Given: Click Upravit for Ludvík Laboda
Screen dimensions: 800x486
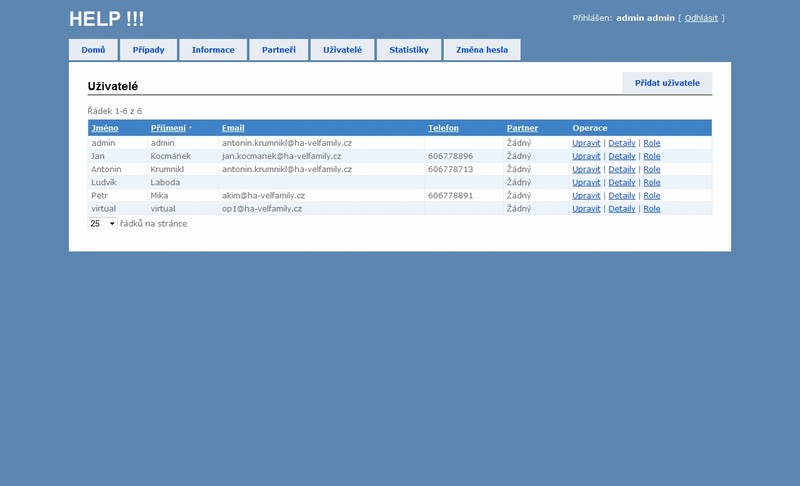Looking at the screenshot, I should point(586,182).
